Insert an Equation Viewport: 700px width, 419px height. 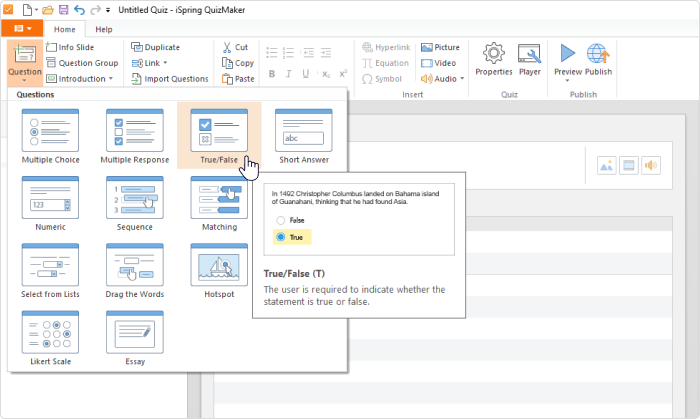(x=385, y=63)
